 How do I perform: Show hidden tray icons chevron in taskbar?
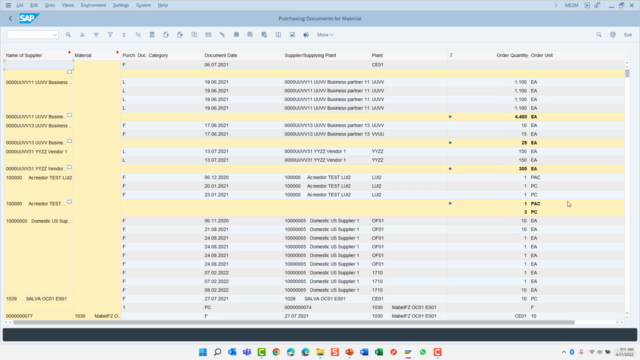point(564,352)
